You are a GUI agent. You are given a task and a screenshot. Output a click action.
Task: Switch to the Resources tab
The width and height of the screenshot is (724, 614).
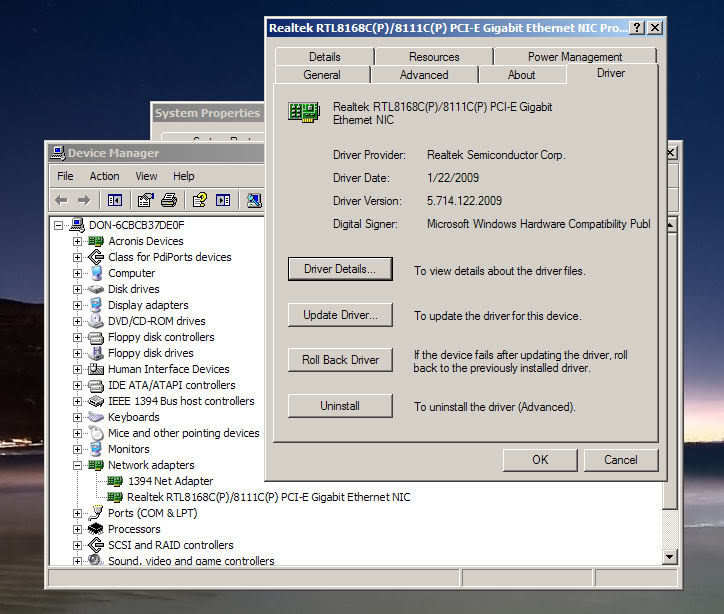pos(434,57)
